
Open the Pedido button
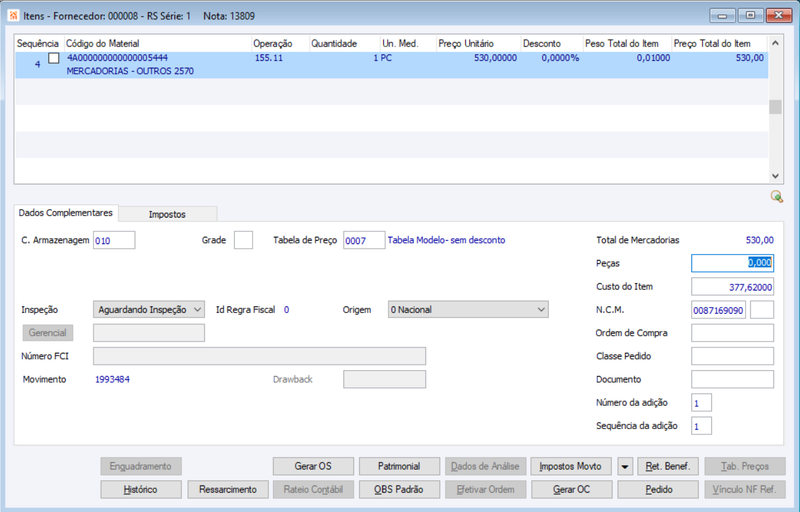[658, 490]
